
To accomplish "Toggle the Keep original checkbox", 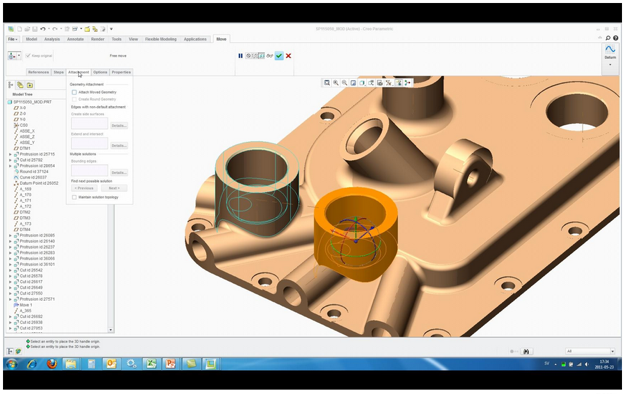I will click(28, 55).
